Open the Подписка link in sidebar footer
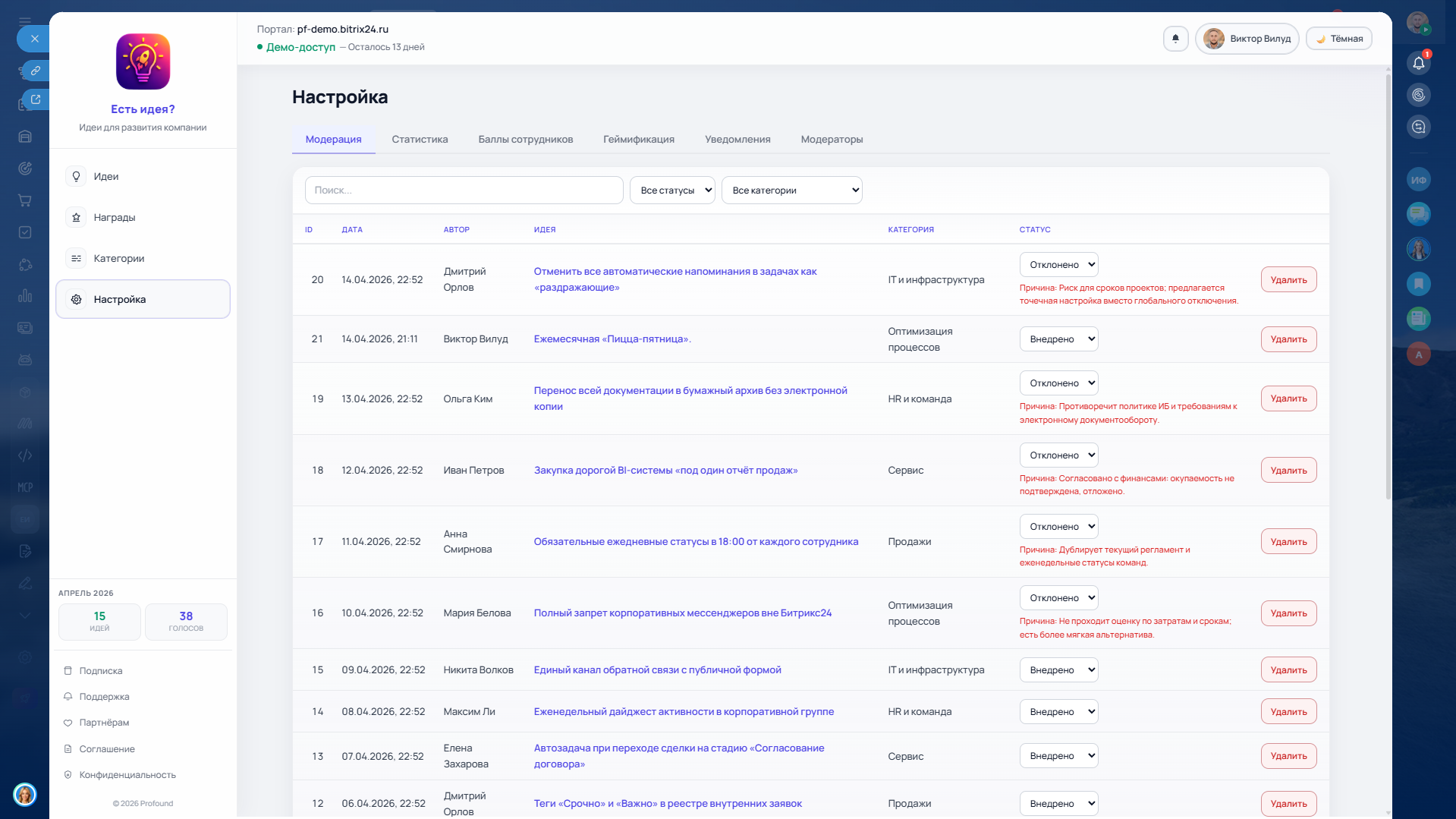Image resolution: width=1456 pixels, height=819 pixels. [x=100, y=671]
